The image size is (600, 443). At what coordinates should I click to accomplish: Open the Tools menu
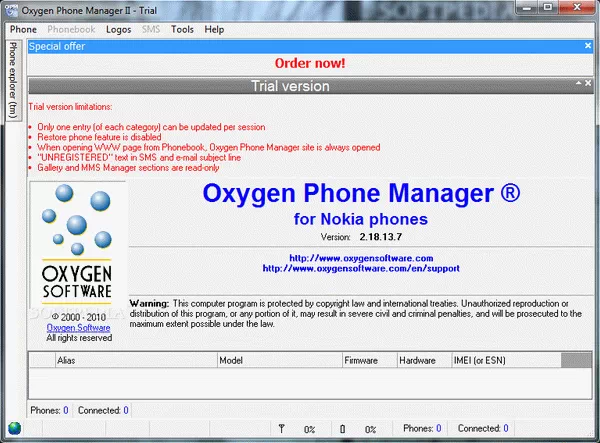click(182, 29)
